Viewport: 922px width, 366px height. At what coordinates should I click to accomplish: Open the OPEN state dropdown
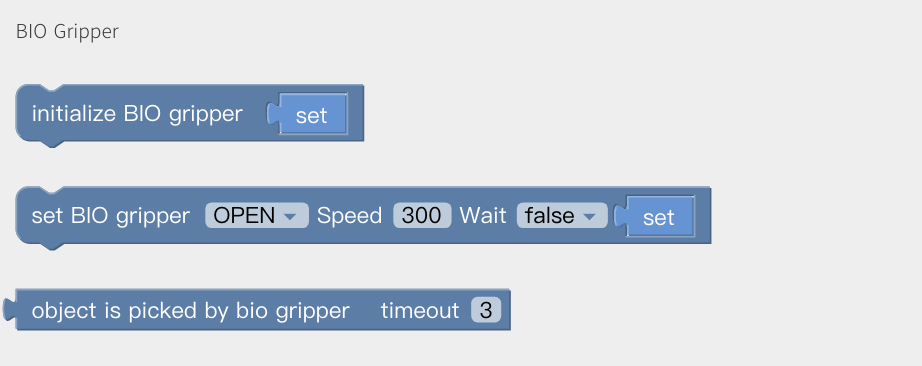[256, 215]
